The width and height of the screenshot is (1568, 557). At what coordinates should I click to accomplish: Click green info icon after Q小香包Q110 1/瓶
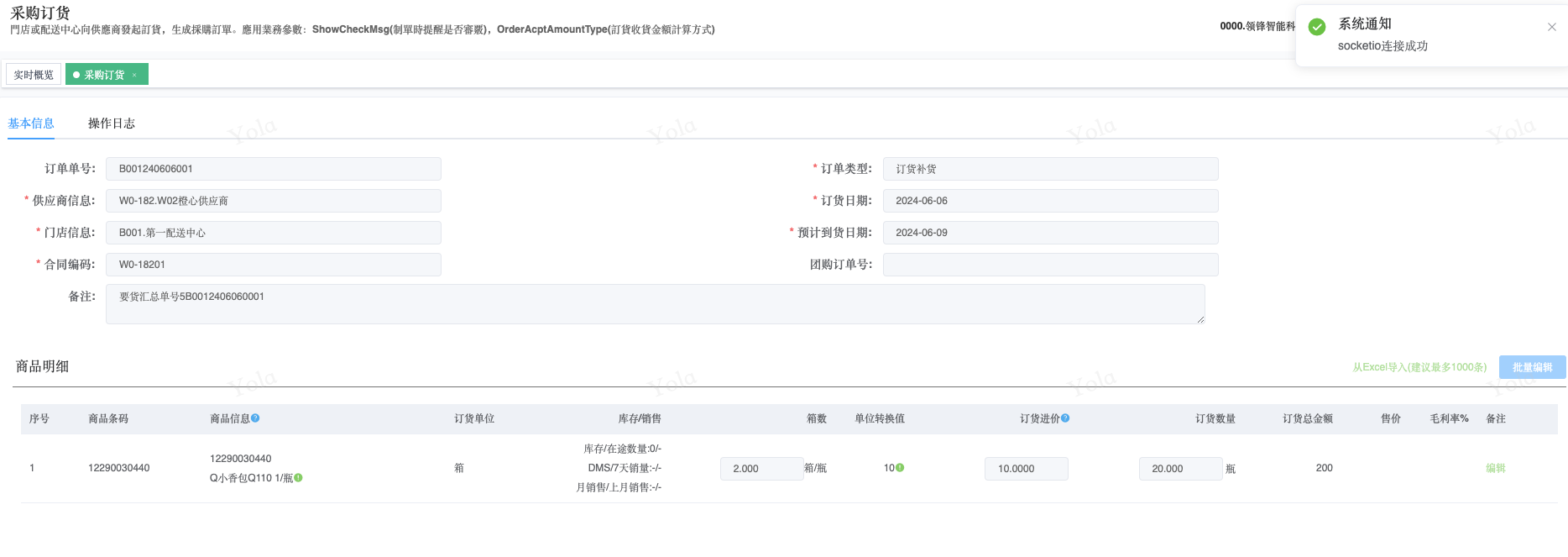(x=298, y=478)
